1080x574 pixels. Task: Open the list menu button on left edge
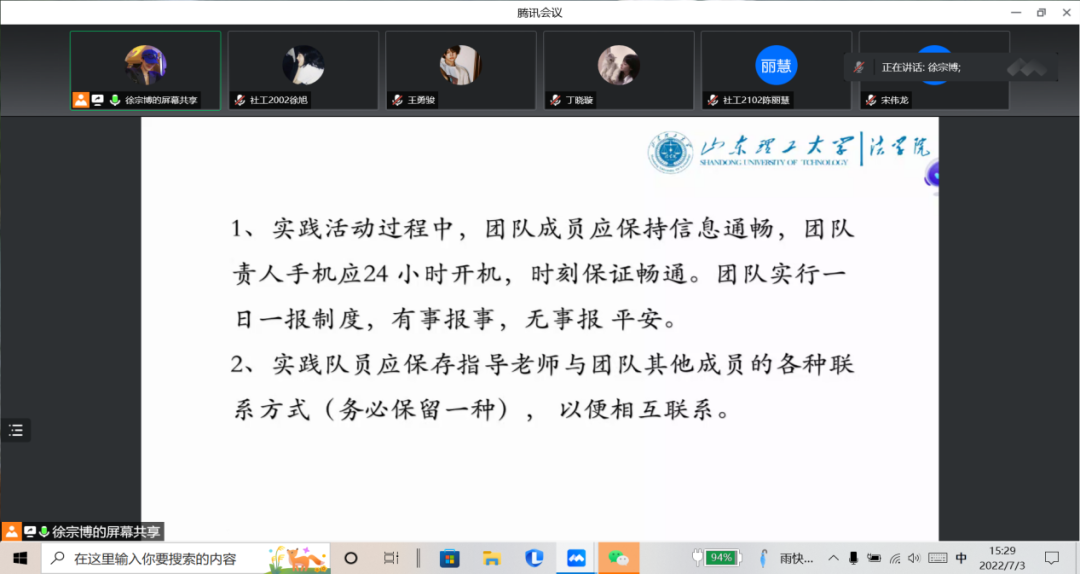[x=16, y=431]
